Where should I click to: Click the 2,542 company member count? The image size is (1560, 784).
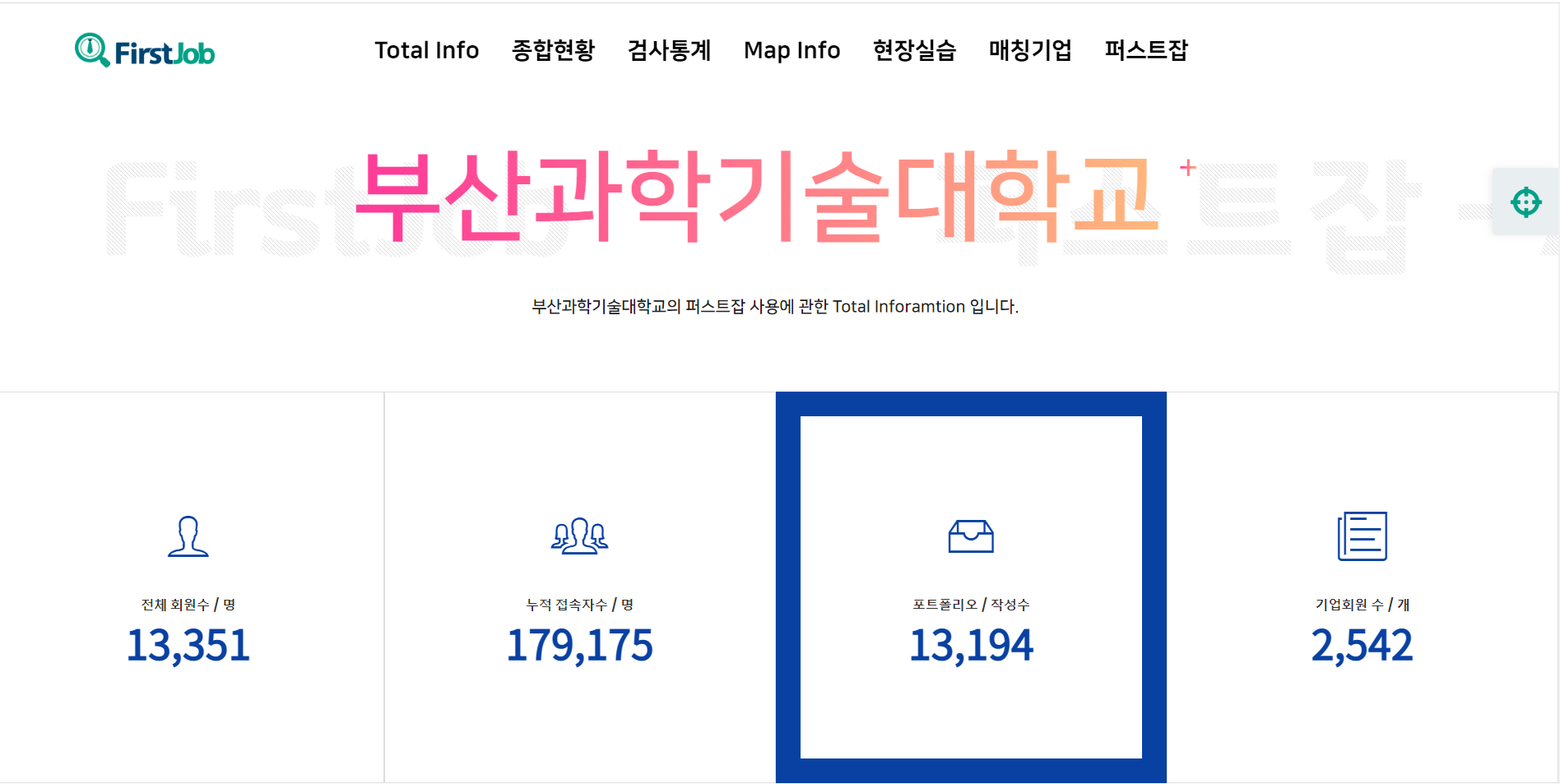coord(1363,645)
